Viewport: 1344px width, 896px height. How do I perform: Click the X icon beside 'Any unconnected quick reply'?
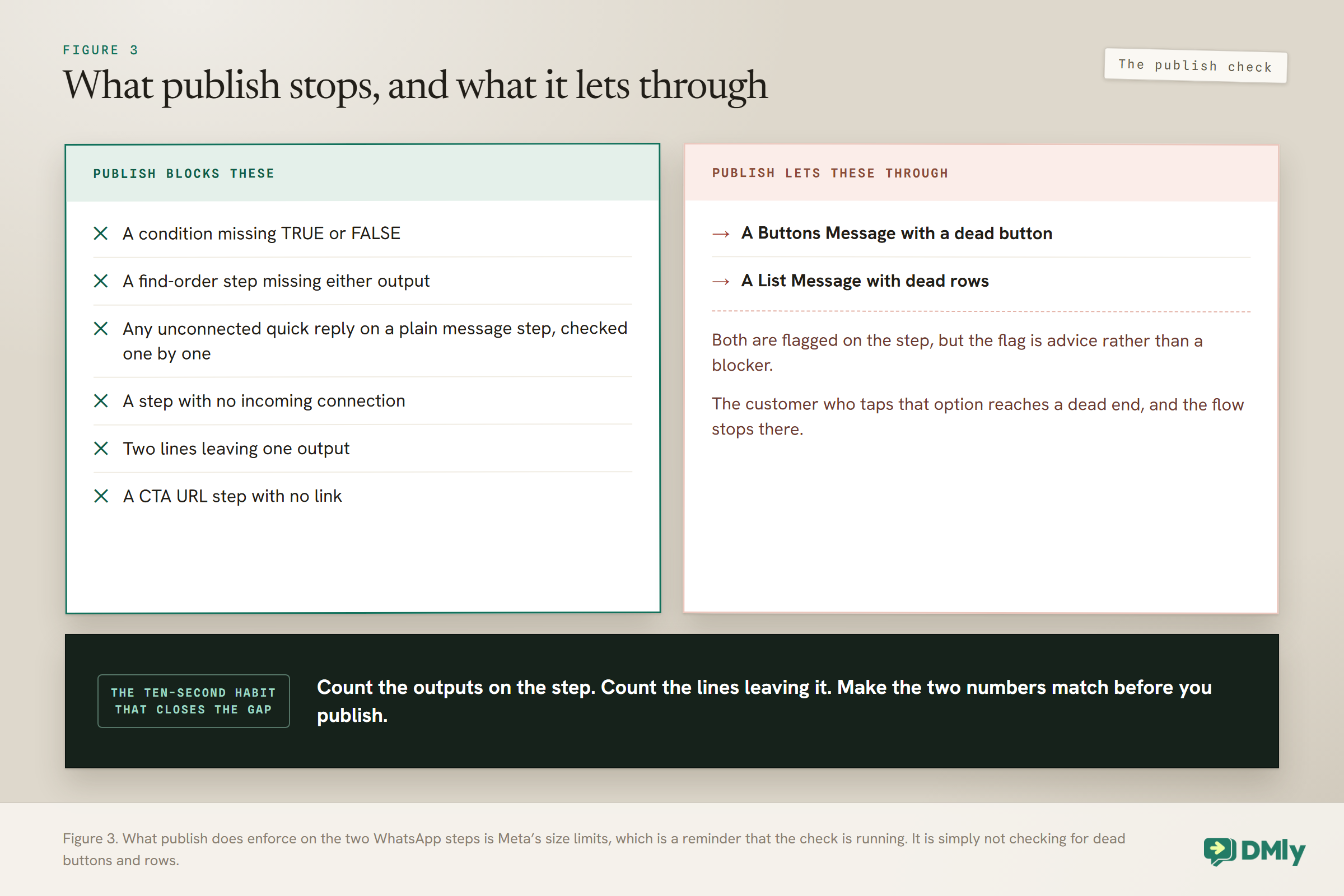click(101, 328)
